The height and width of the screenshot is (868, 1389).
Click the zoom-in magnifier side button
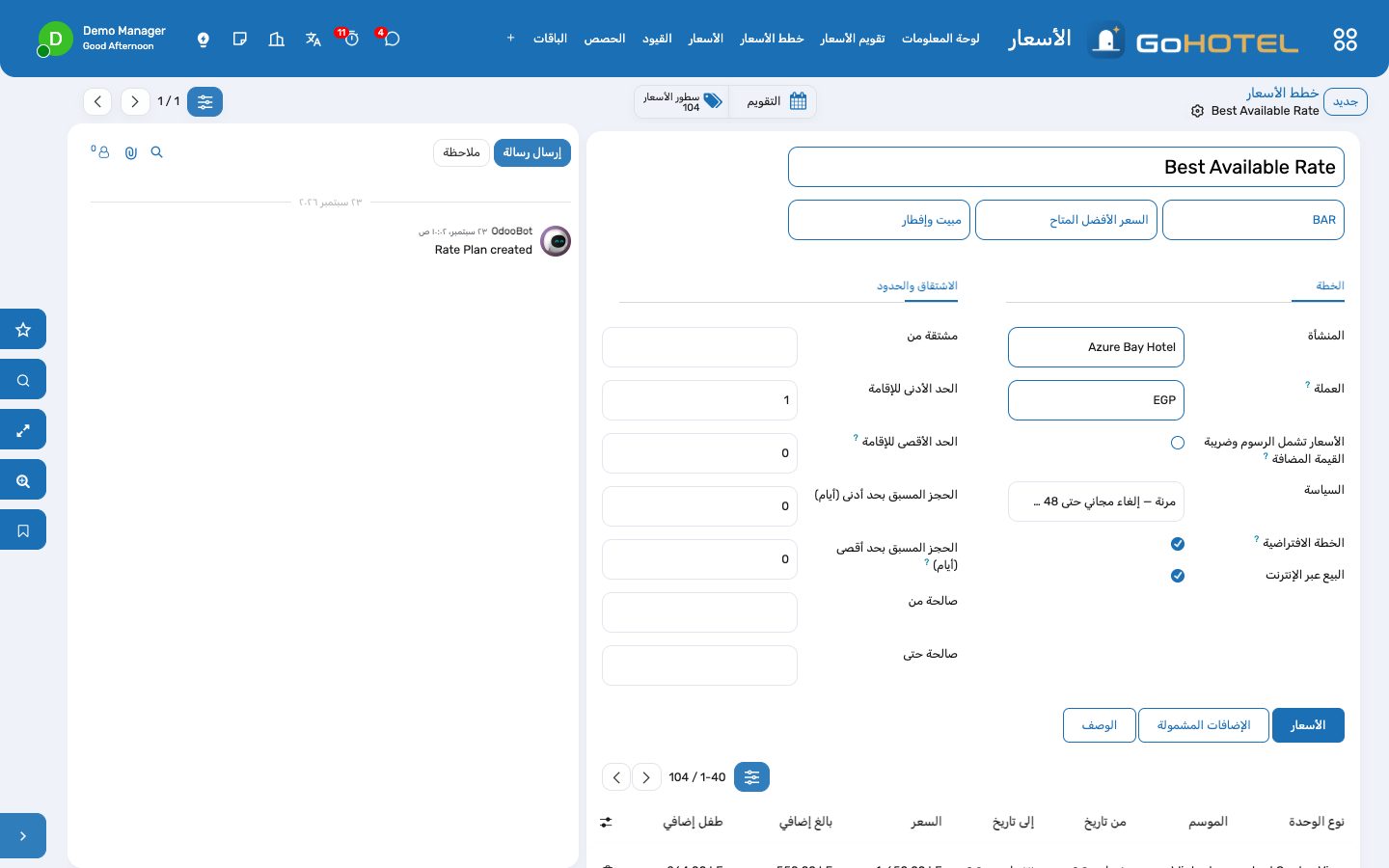click(23, 479)
